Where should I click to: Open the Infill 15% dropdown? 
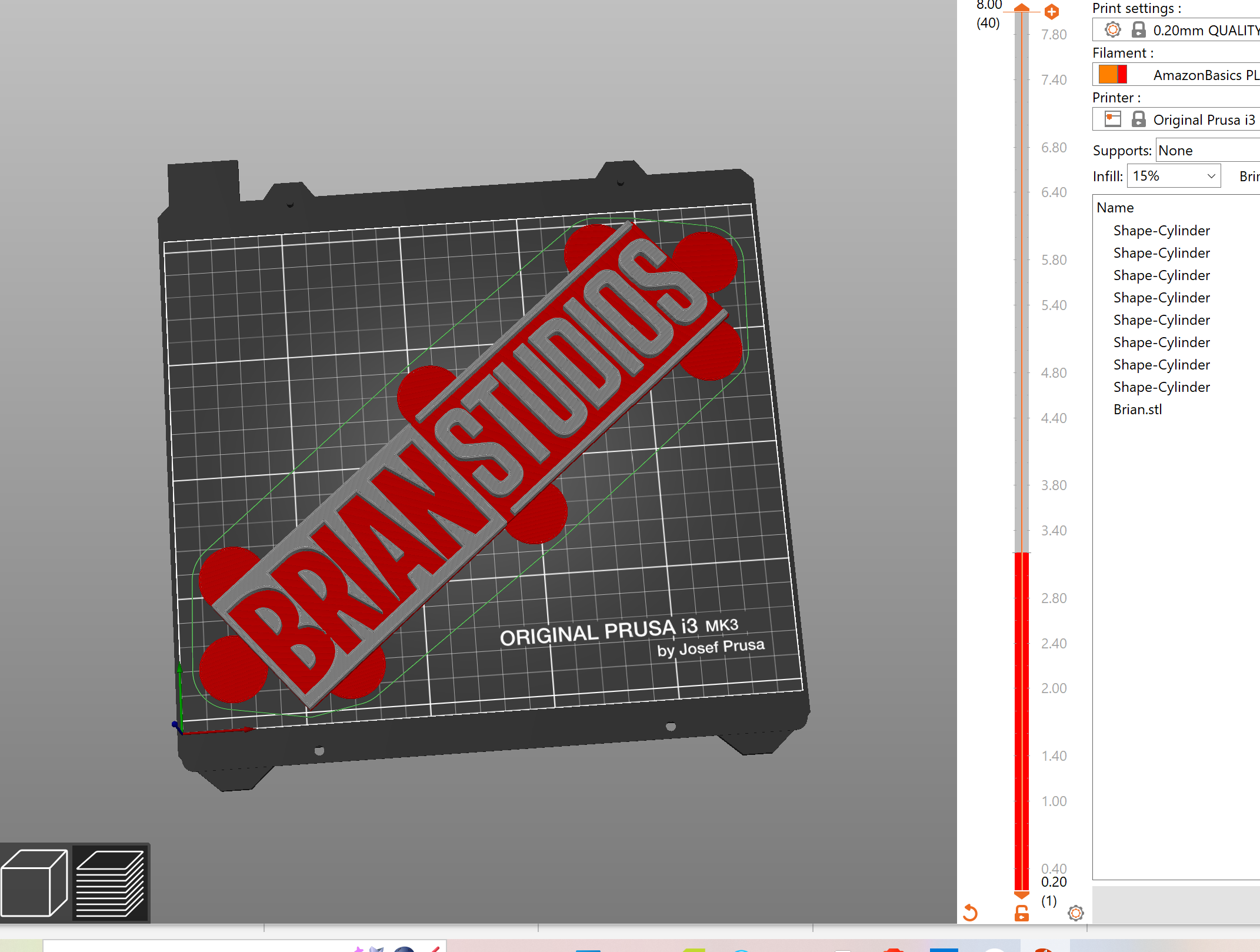(x=1174, y=176)
